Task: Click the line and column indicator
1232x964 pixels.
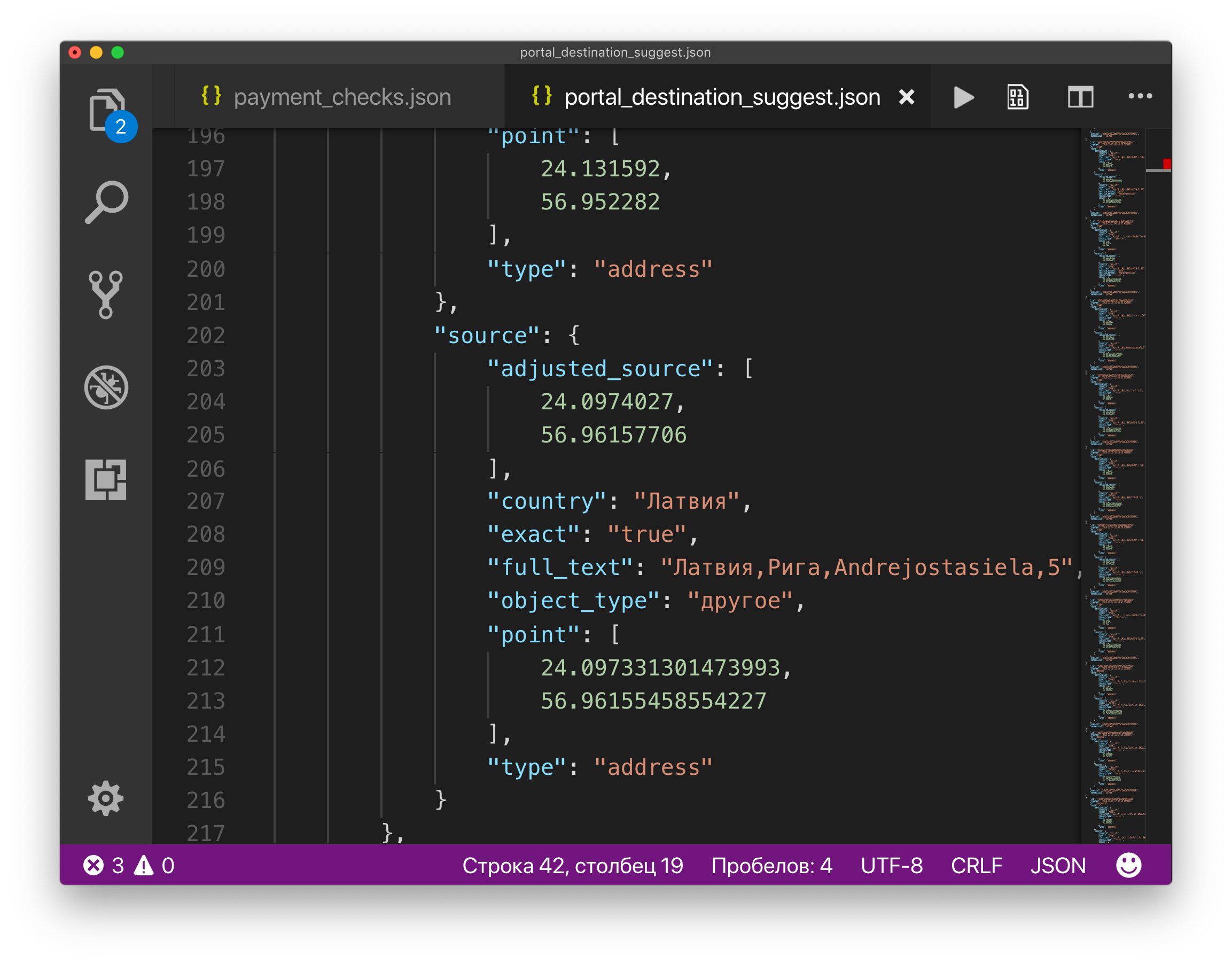Action: [572, 865]
